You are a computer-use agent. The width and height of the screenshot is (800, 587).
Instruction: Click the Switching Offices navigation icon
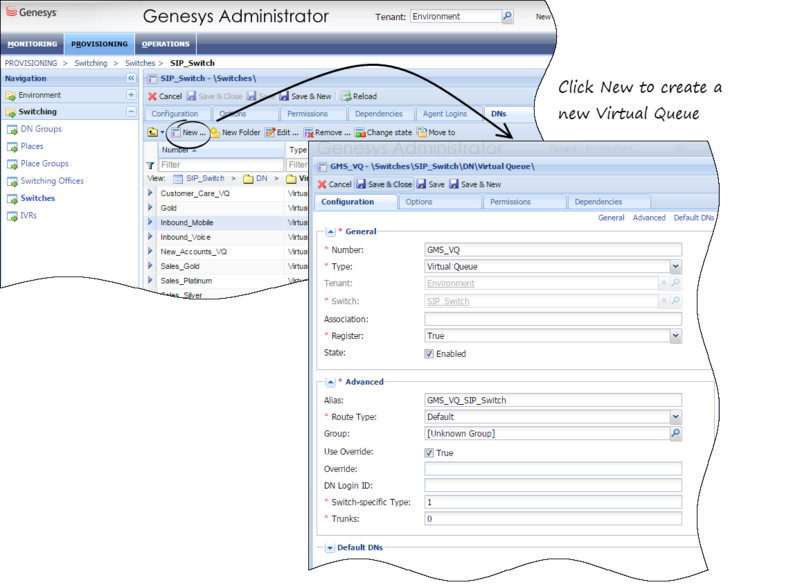12,182
